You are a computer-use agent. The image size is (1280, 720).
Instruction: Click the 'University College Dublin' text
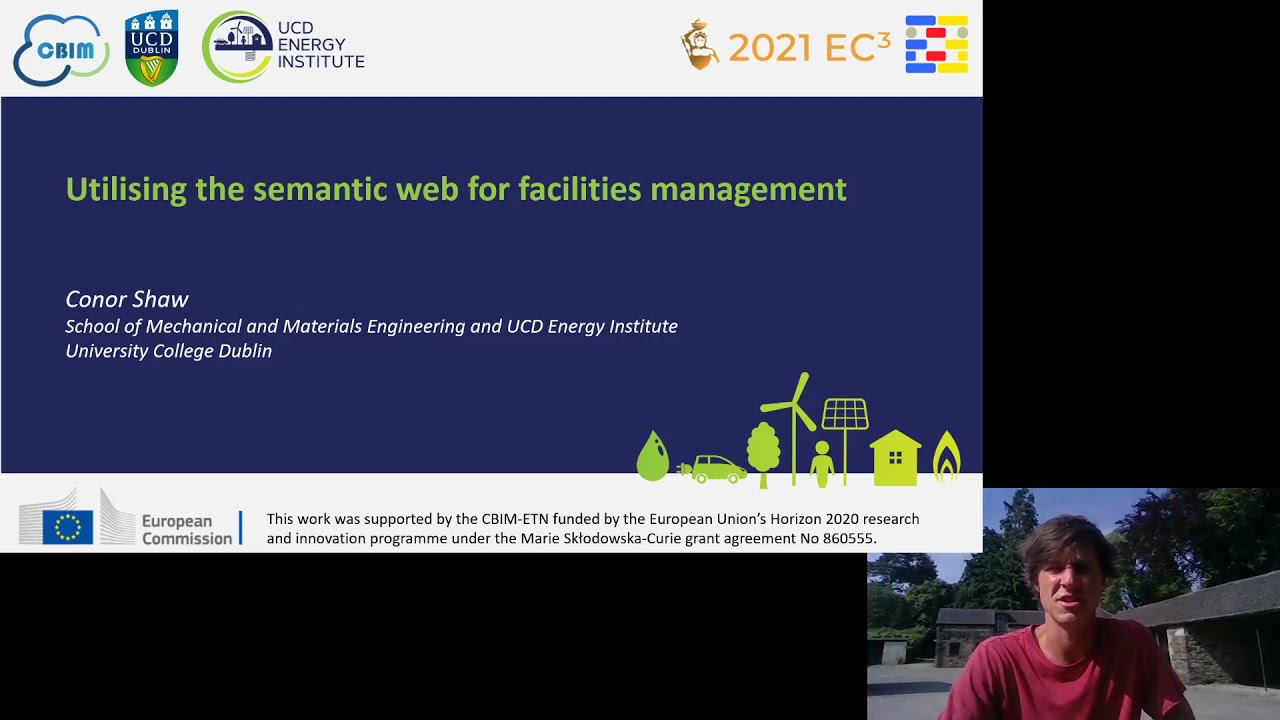(168, 351)
